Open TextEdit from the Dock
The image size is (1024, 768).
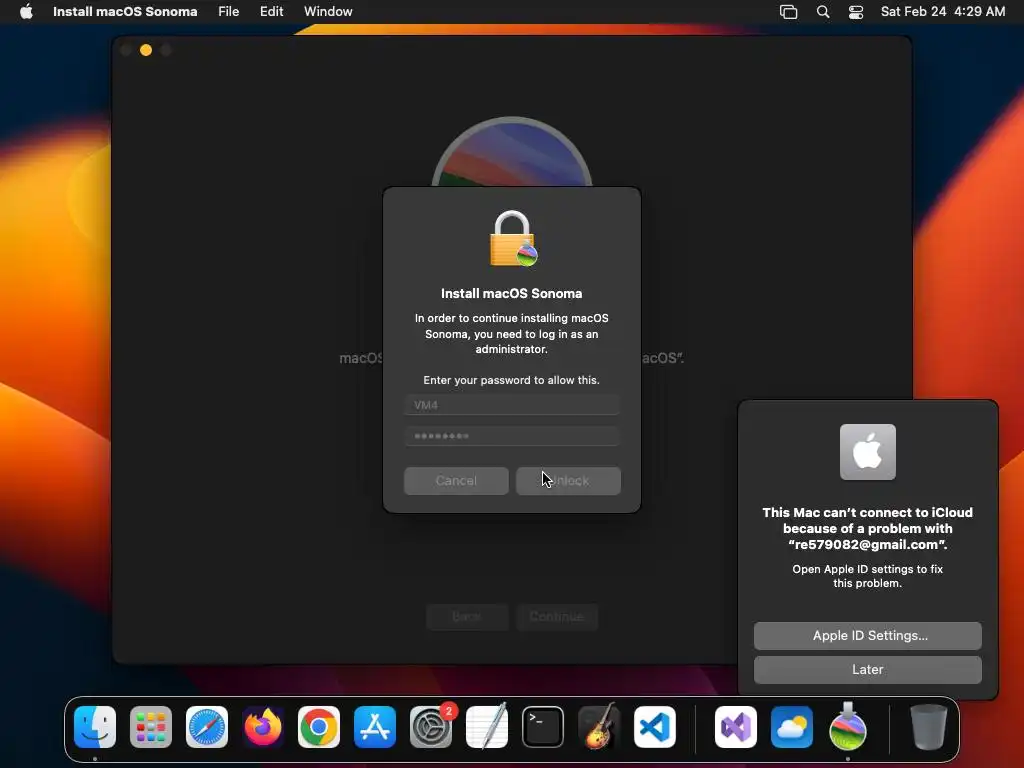(487, 727)
